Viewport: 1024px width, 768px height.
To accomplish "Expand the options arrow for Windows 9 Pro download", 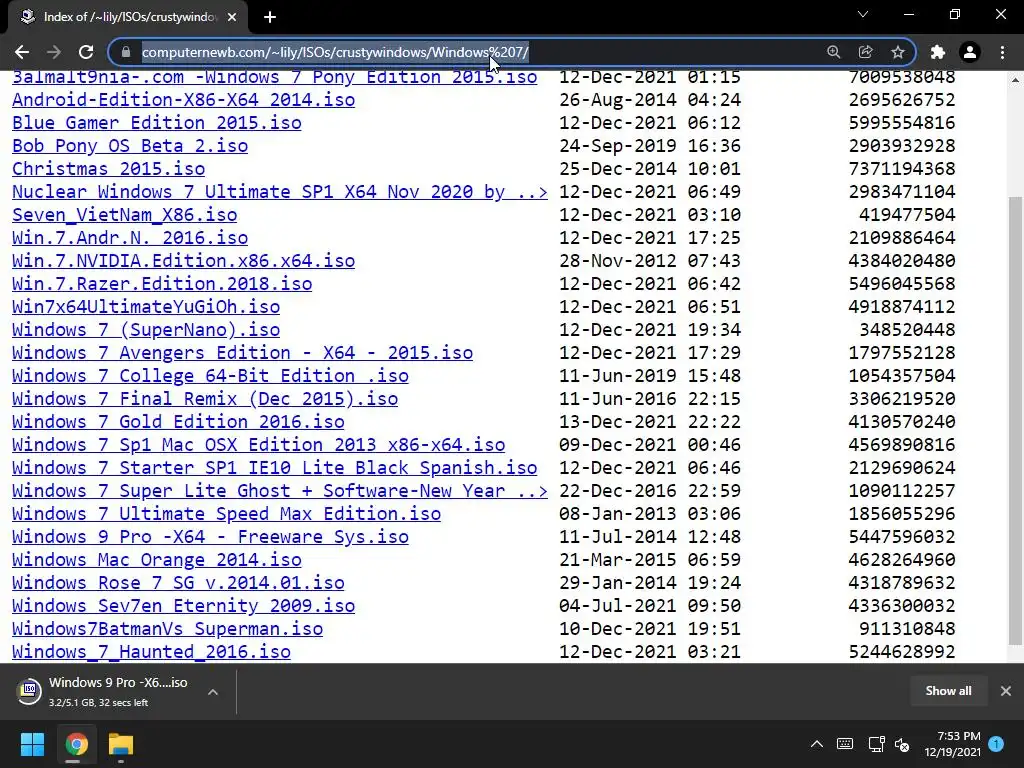I will [x=213, y=692].
